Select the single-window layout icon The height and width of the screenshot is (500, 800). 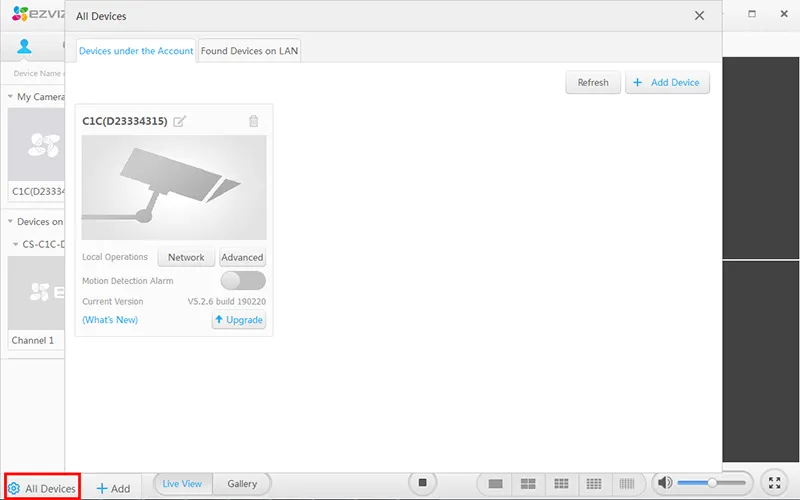point(495,484)
